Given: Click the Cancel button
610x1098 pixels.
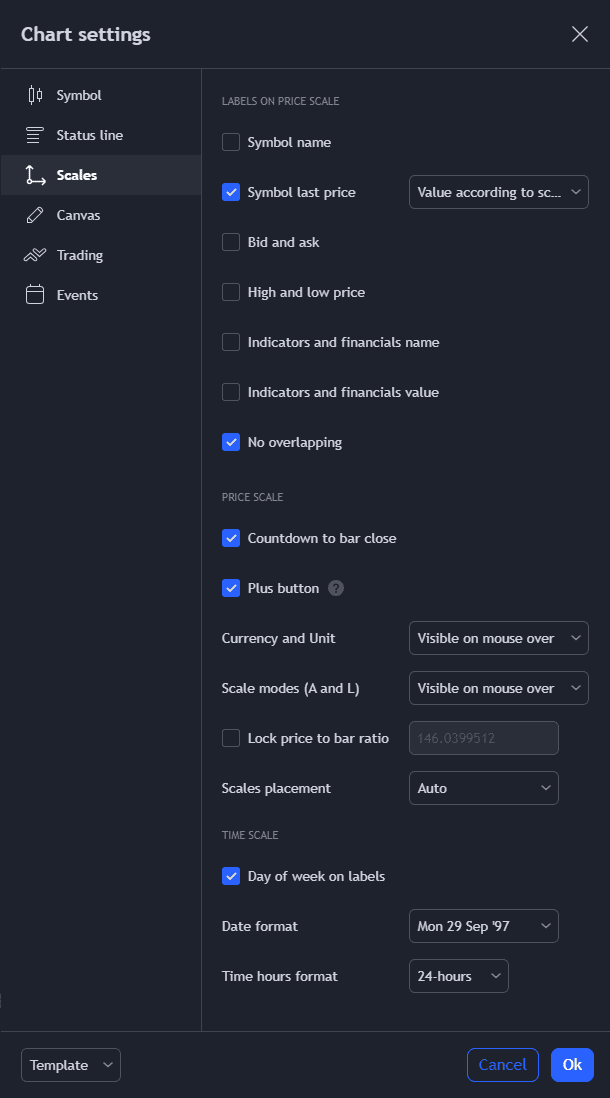Looking at the screenshot, I should [503, 1065].
